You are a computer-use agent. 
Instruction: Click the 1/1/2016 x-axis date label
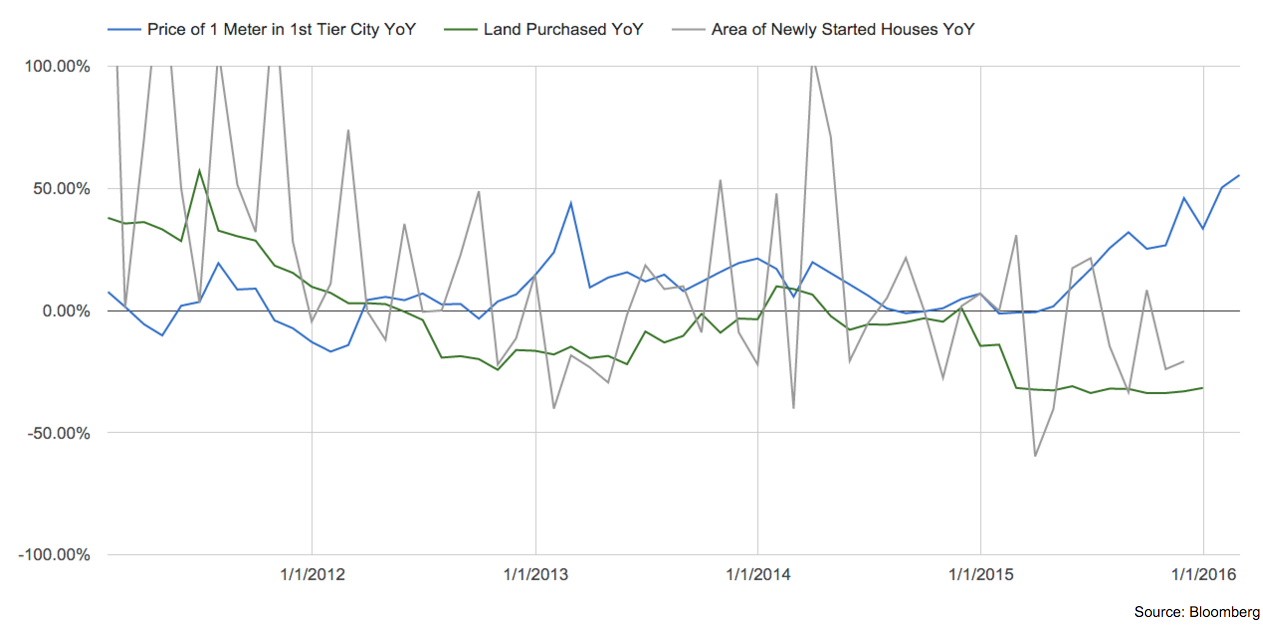click(x=1203, y=575)
